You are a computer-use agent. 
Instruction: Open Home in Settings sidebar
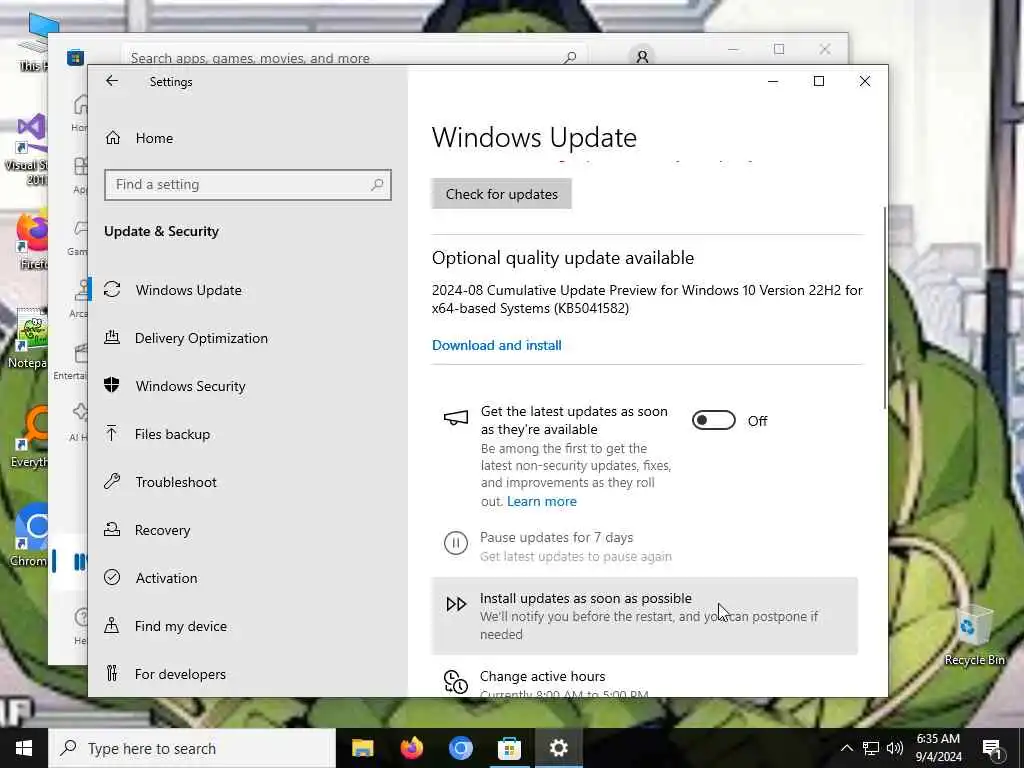coord(154,138)
